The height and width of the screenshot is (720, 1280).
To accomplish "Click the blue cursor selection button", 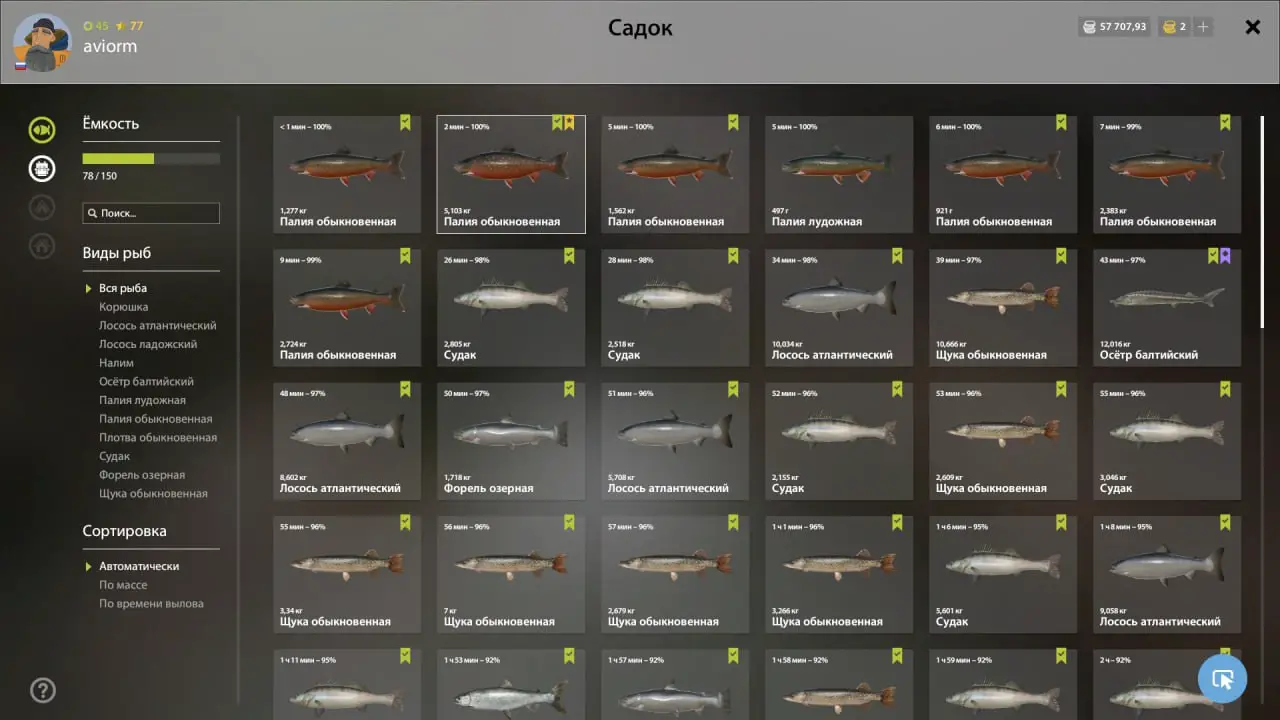I will 1222,679.
